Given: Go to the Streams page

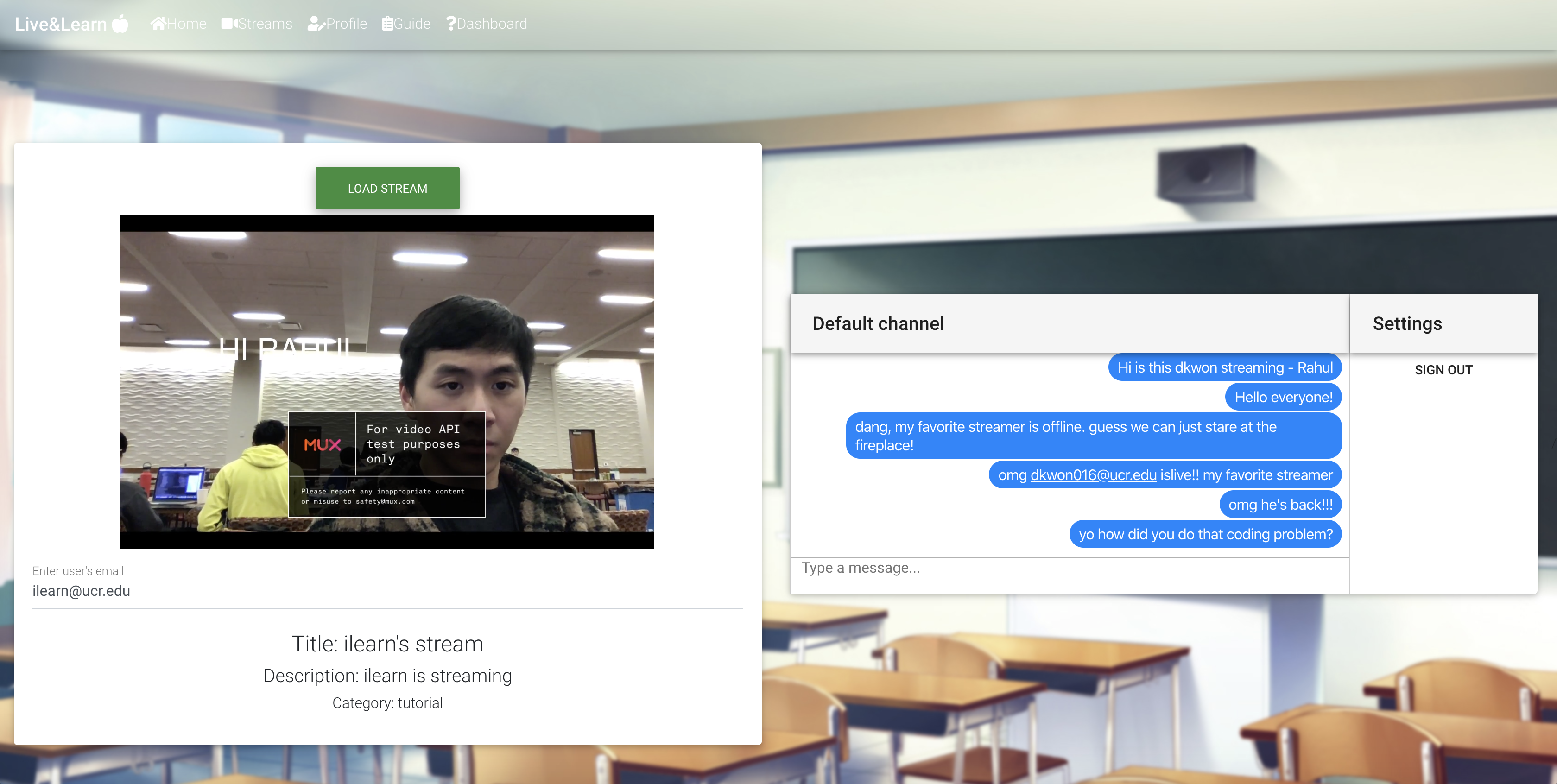Looking at the screenshot, I should point(265,24).
